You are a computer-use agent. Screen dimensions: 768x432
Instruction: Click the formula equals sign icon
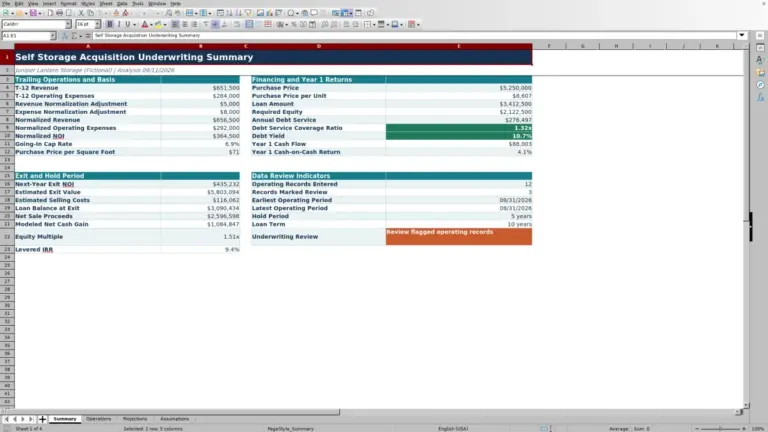coord(88,36)
